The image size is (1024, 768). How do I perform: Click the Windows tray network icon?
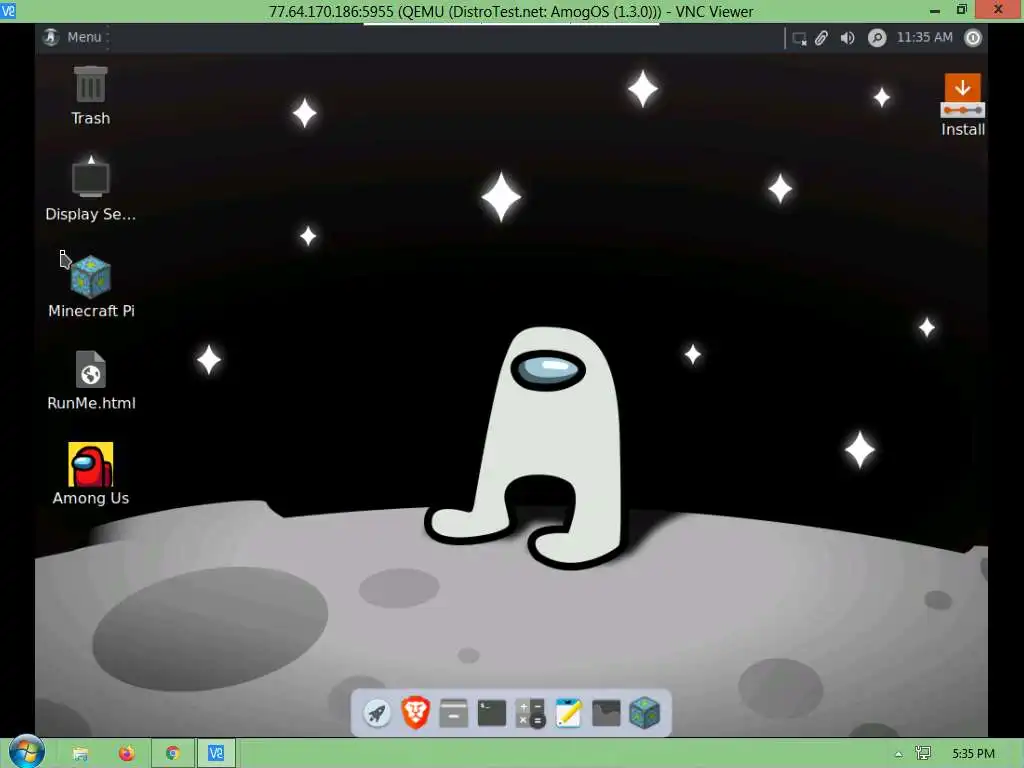coord(923,754)
